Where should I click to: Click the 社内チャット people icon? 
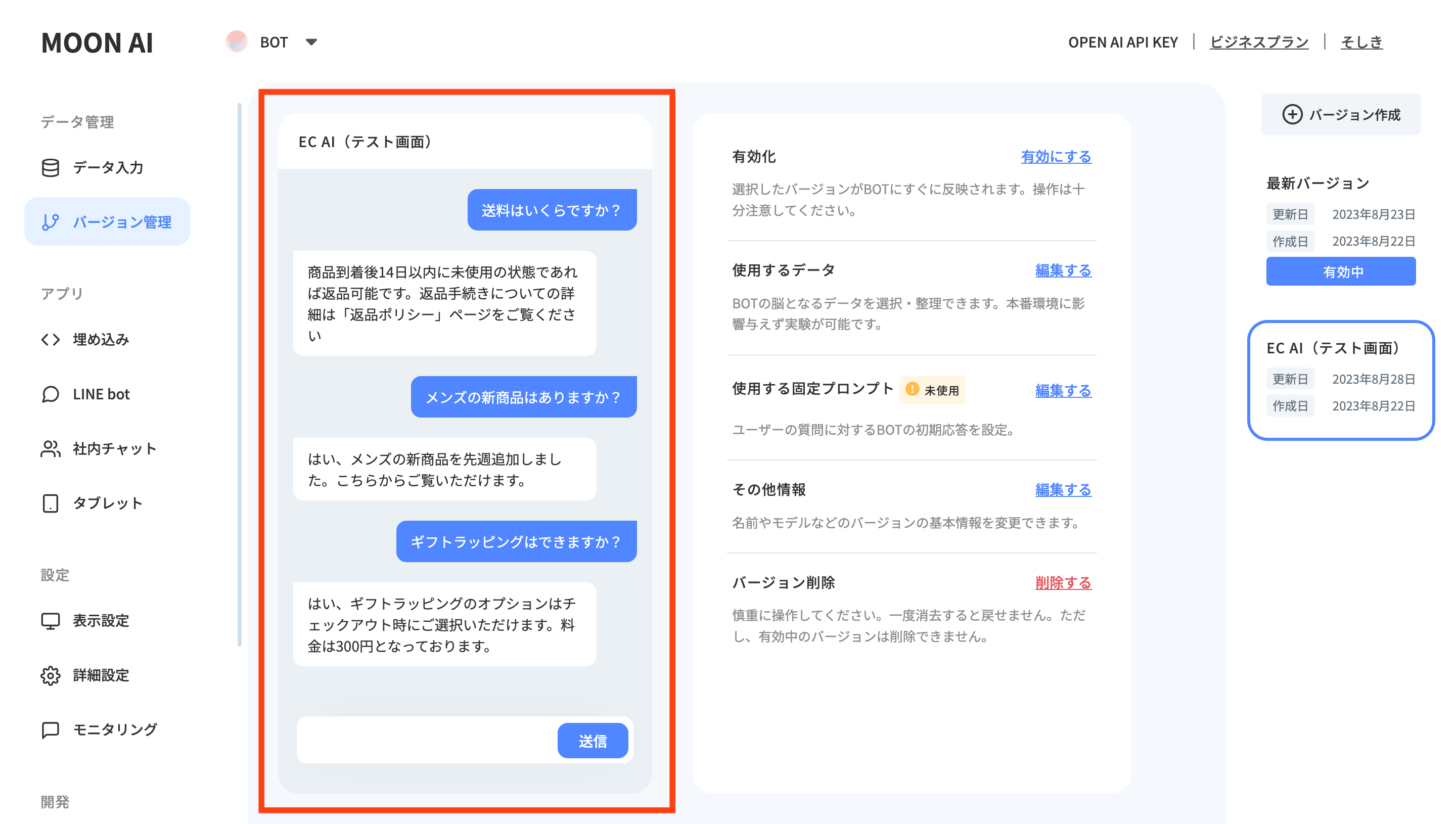coord(51,449)
